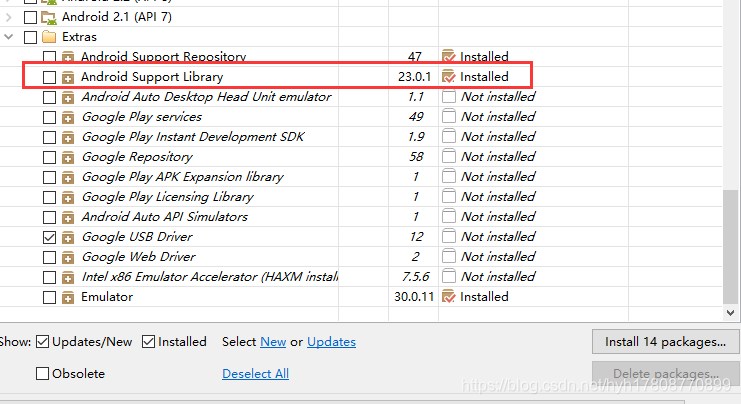The height and width of the screenshot is (404, 741).
Task: Click the Installed status icon for Android Support Library
Action: [x=448, y=76]
